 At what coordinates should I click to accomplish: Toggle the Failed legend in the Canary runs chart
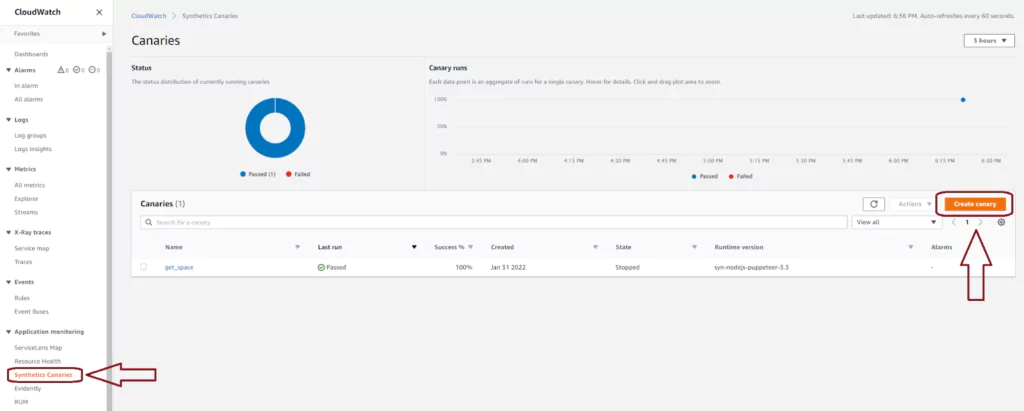click(x=741, y=176)
